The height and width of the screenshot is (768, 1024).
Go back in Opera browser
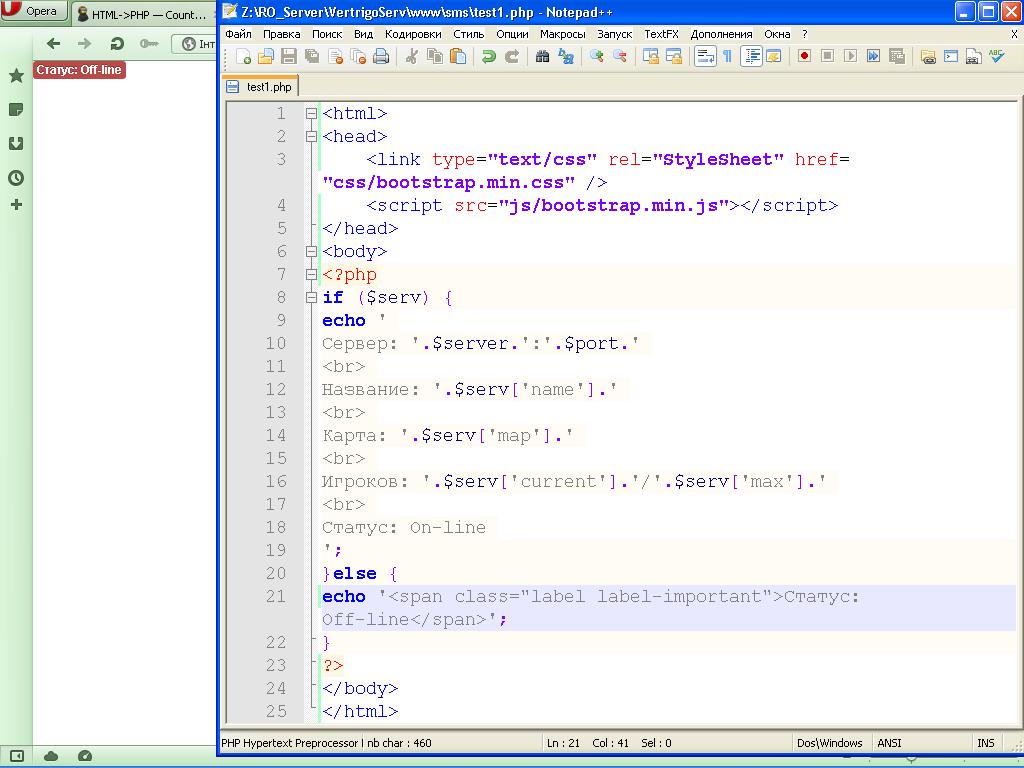tap(54, 44)
